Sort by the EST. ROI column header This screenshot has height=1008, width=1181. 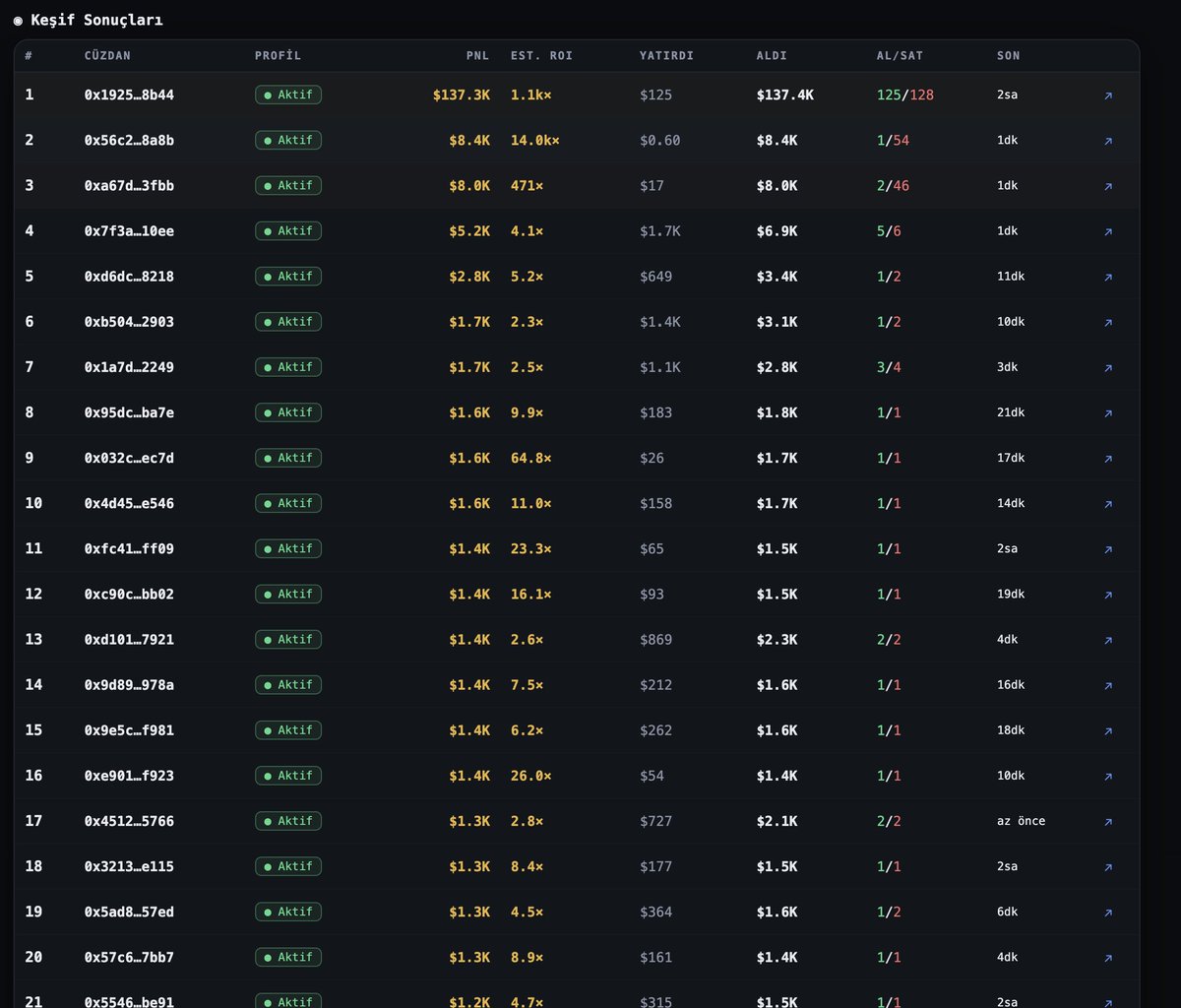tap(541, 56)
